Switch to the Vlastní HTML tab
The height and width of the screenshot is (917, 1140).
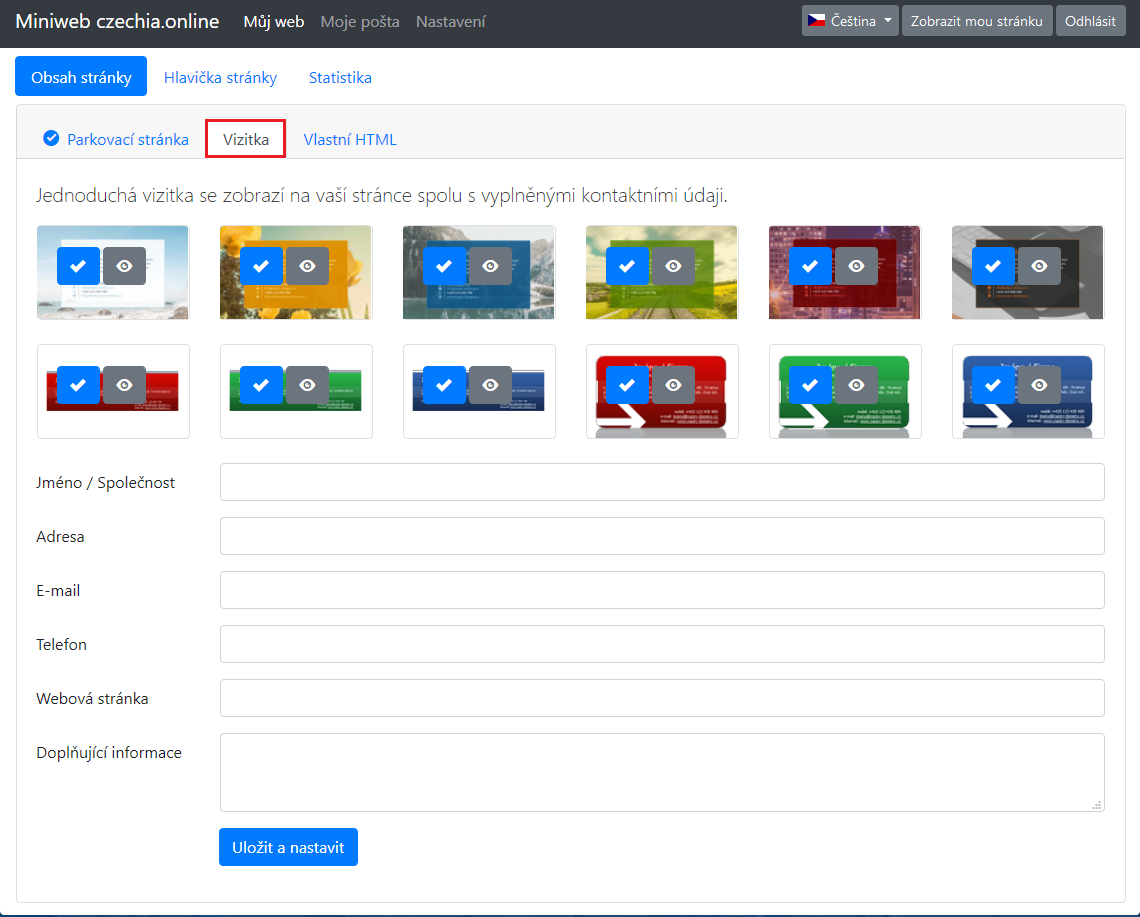(x=350, y=139)
